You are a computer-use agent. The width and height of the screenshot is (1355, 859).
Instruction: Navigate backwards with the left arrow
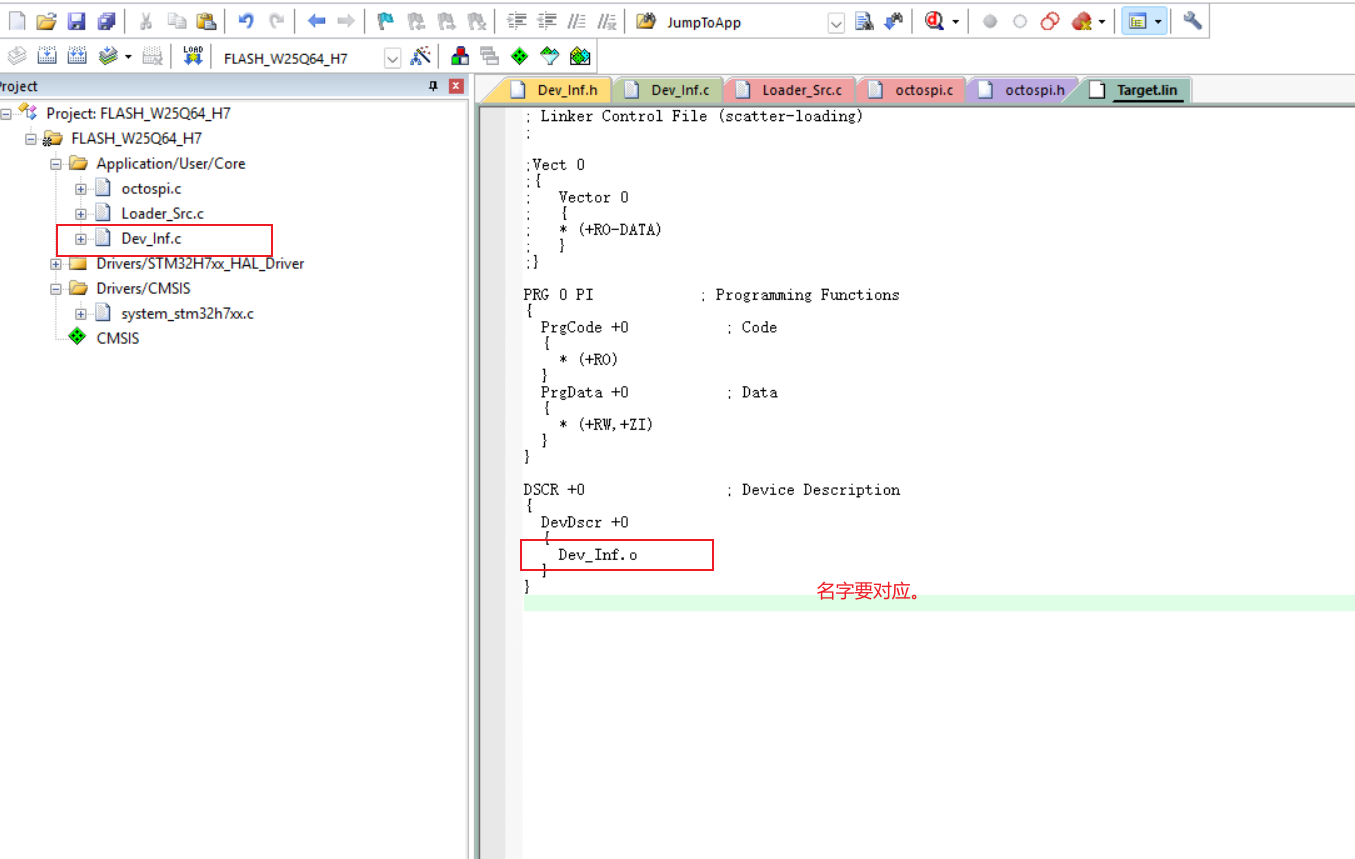pyautogui.click(x=316, y=21)
